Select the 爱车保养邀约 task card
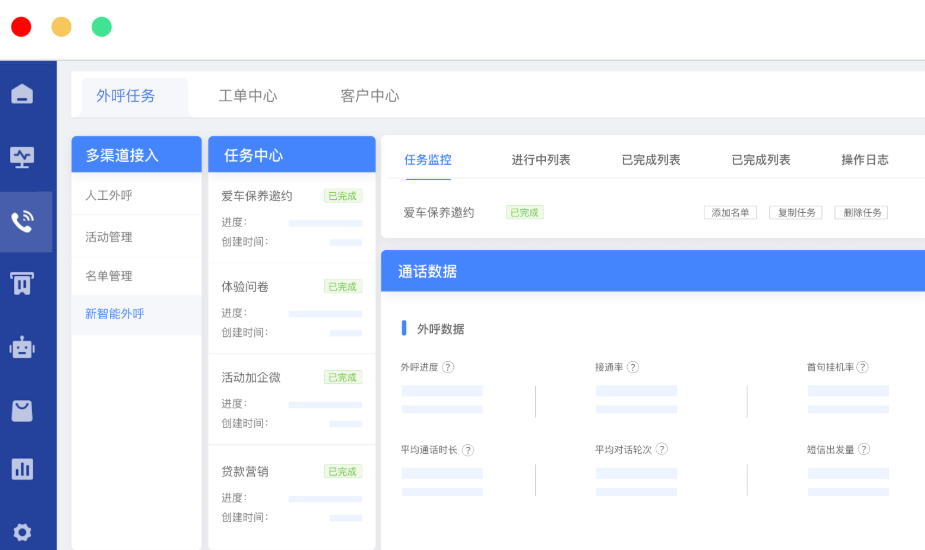925x550 pixels. (291, 218)
